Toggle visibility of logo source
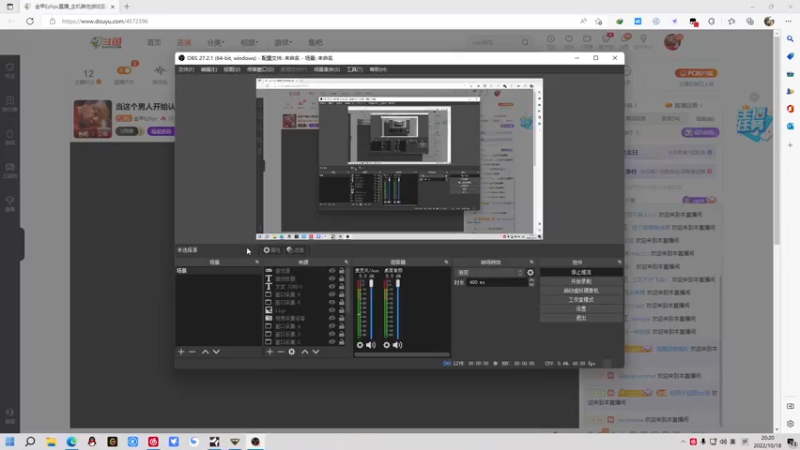 [332, 310]
